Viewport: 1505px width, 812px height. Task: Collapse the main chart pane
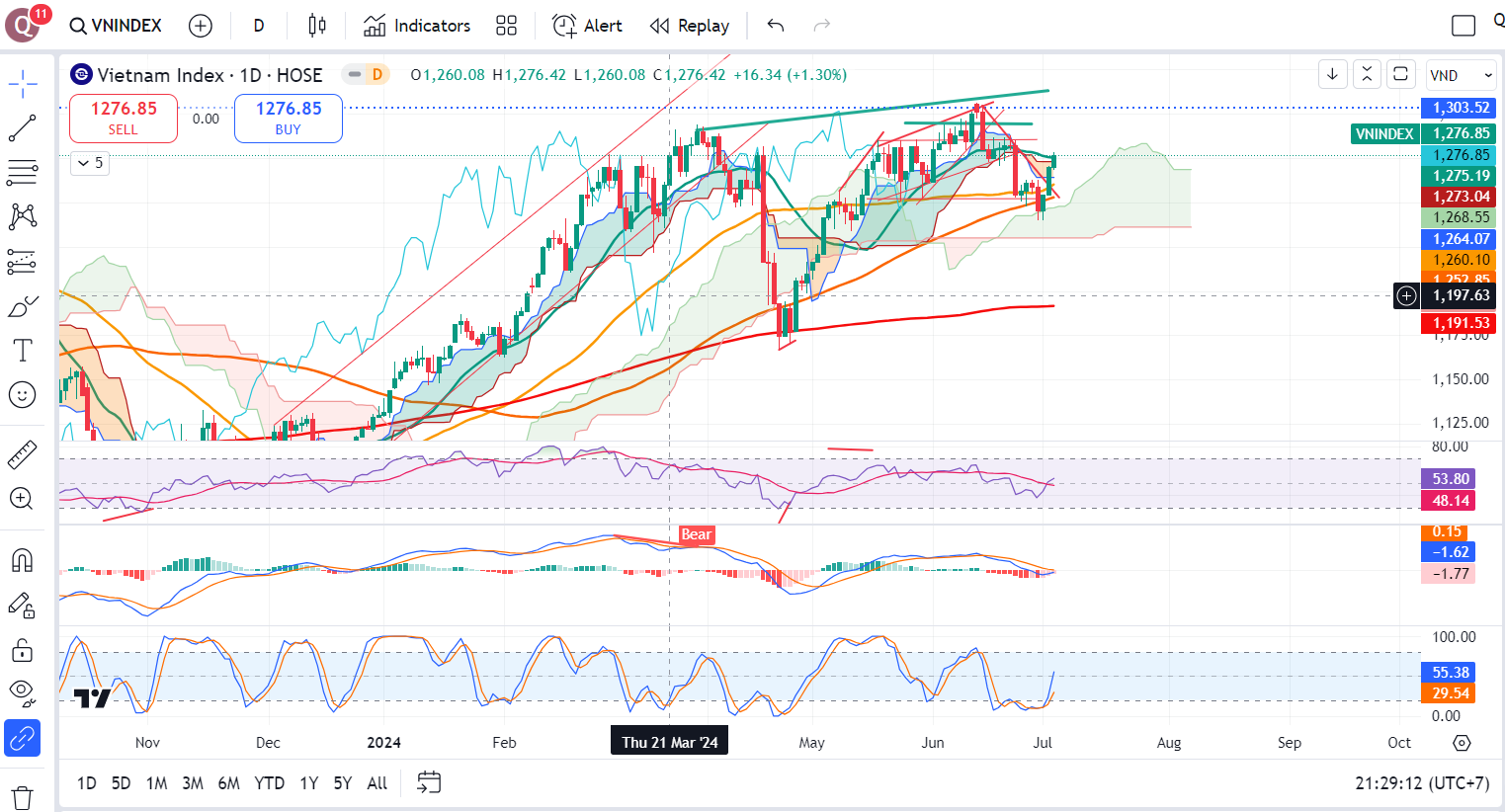tap(1367, 74)
